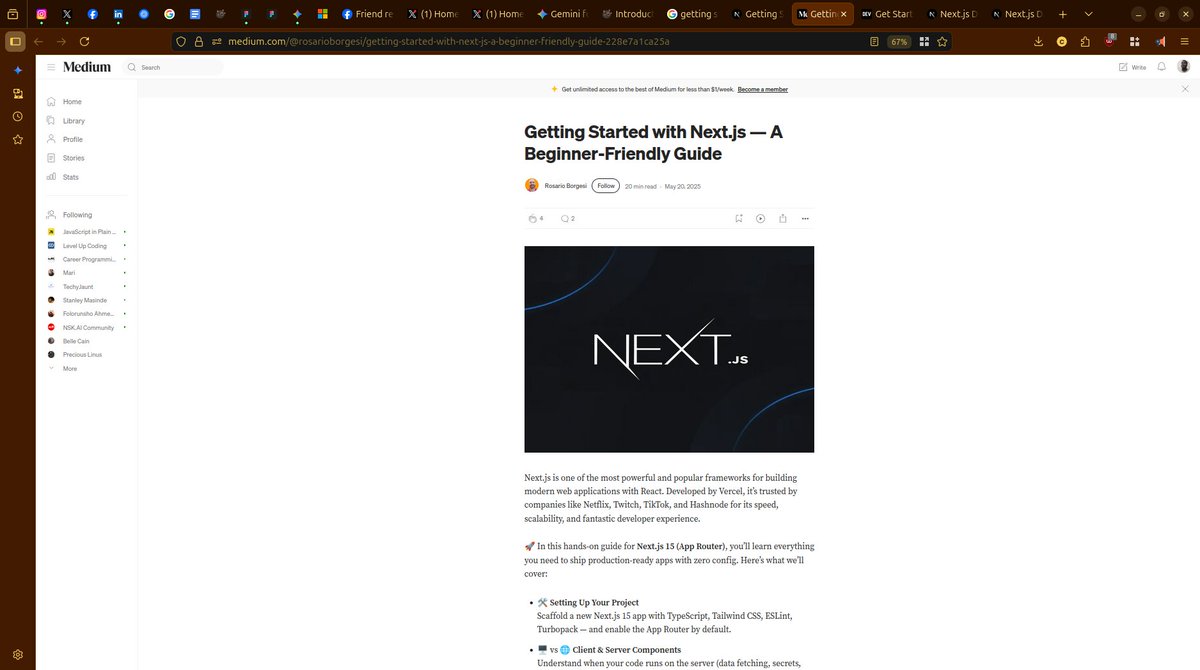Open Stanley Masinde in following list
The width and height of the screenshot is (1200, 670).
87,300
